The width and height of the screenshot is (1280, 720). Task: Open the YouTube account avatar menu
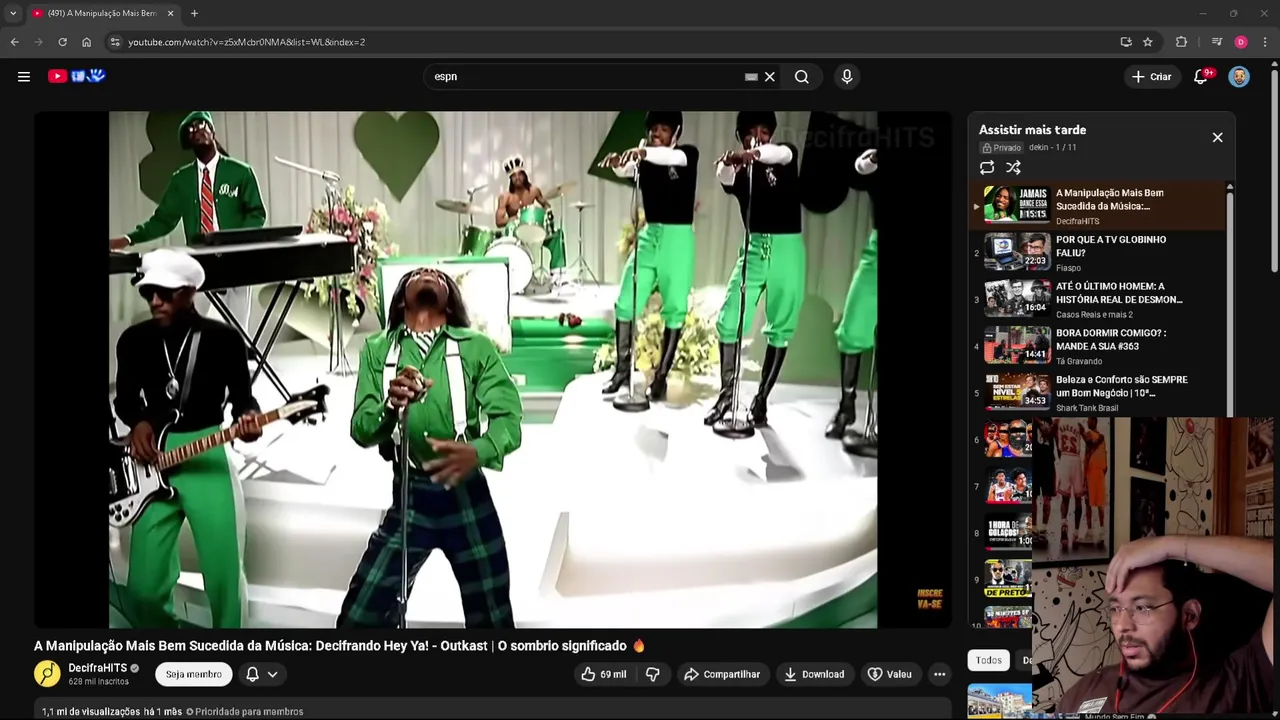pyautogui.click(x=1239, y=76)
